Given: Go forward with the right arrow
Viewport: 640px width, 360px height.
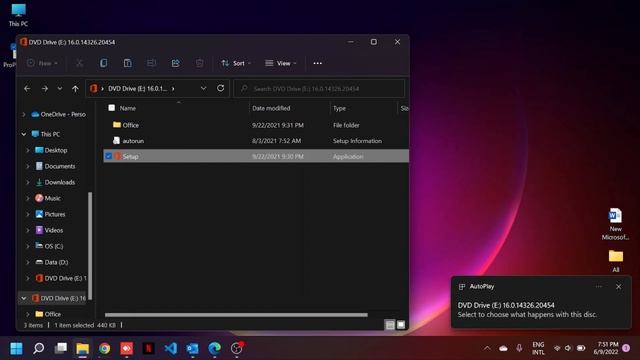Looking at the screenshot, I should point(44,89).
